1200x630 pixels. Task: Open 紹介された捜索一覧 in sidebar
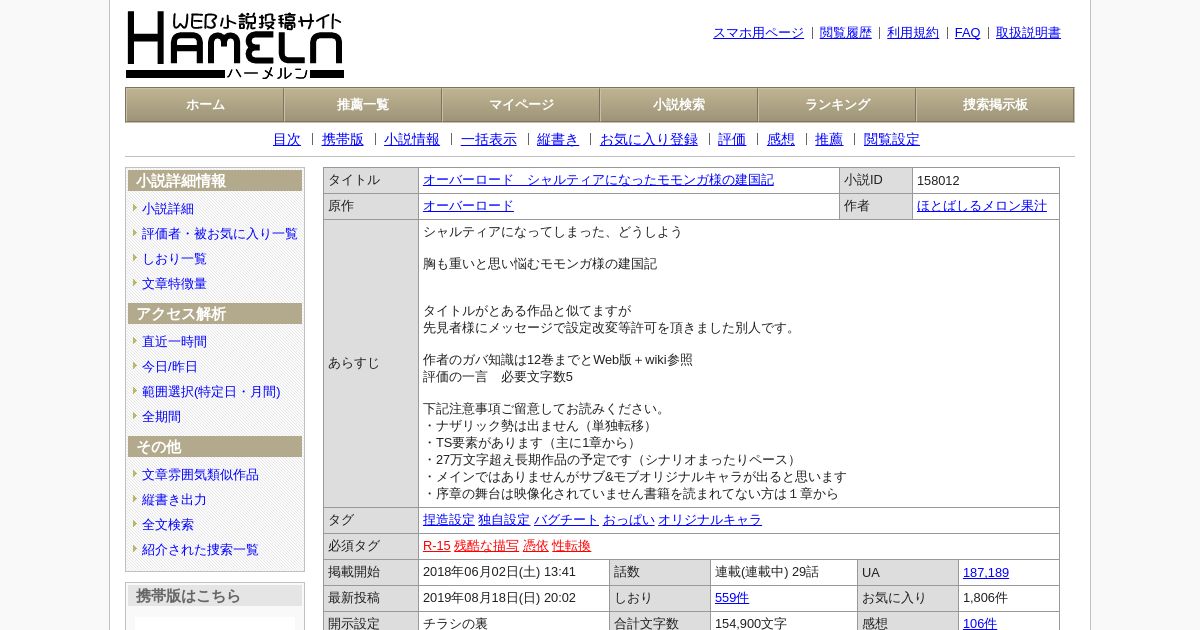[x=200, y=550]
